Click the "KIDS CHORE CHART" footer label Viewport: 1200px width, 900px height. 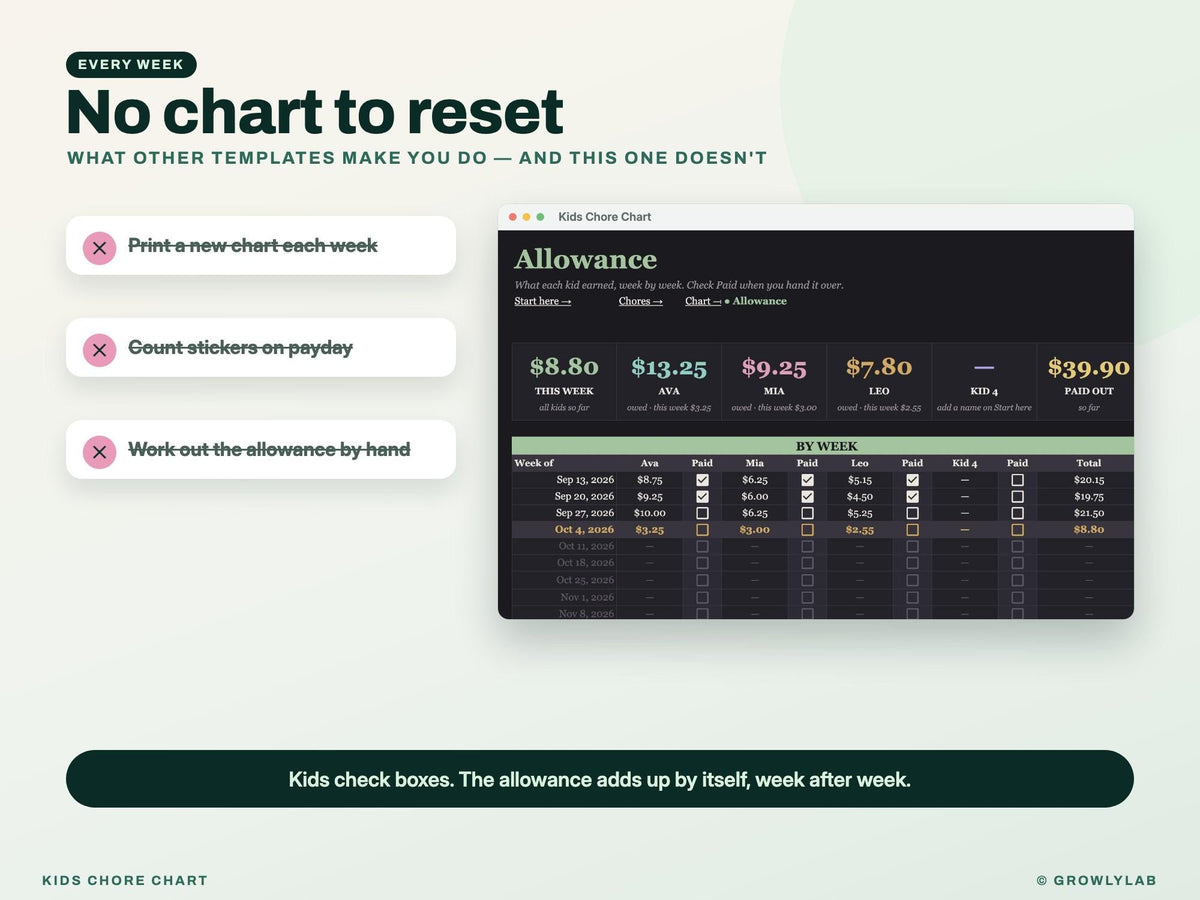[125, 881]
